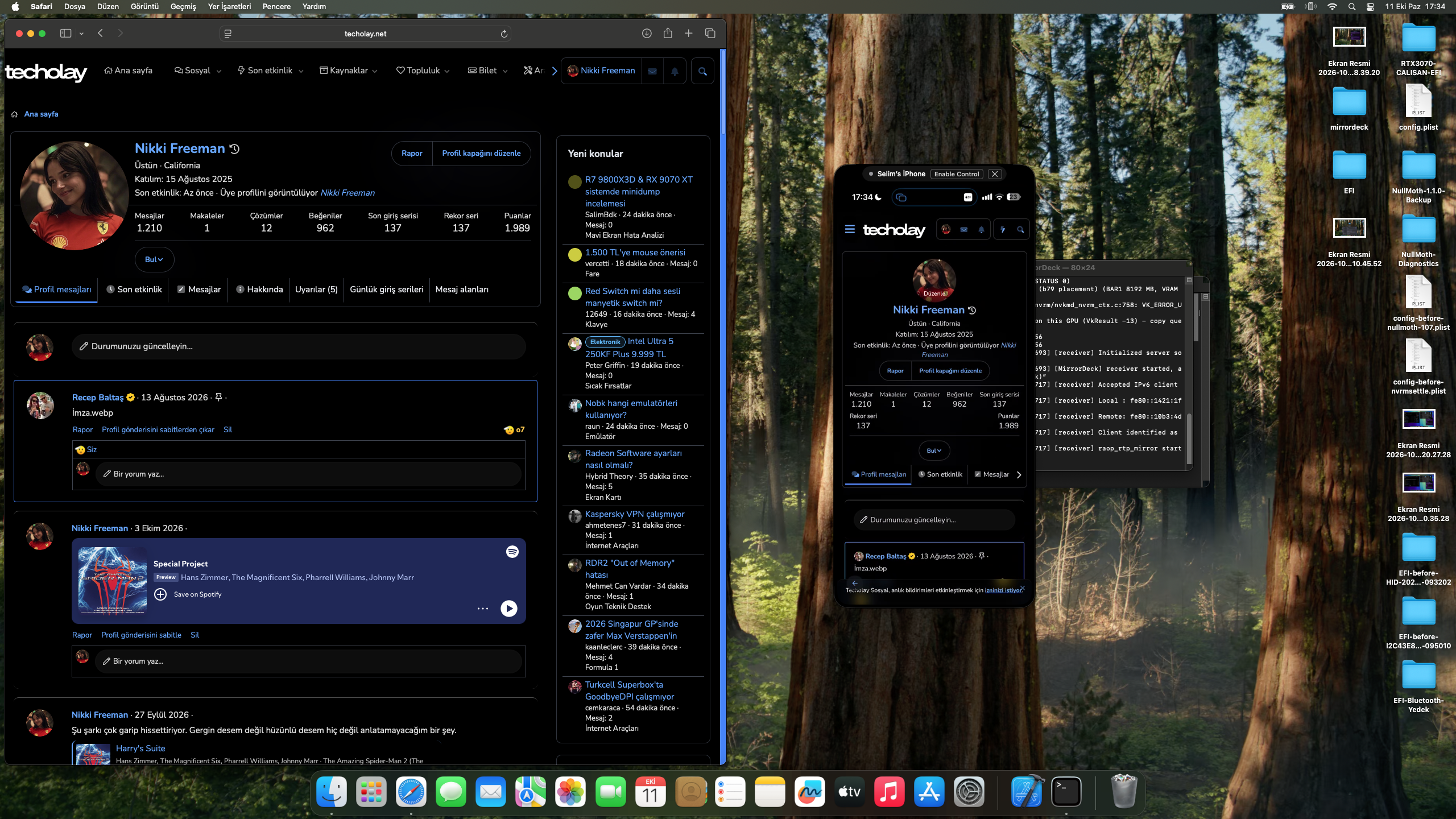Open notifications bell in techolay header
The width and height of the screenshot is (1456, 819).
coord(675,71)
